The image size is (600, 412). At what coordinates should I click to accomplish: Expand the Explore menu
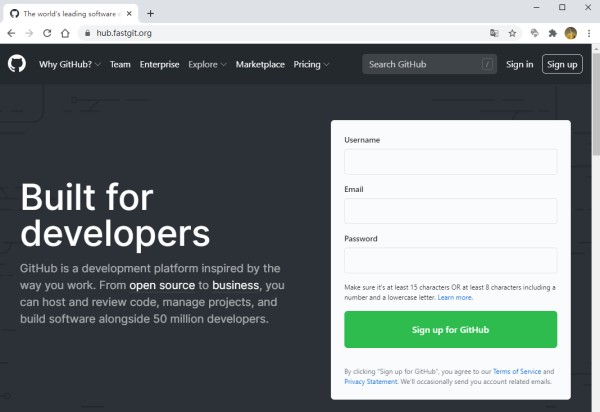207,64
